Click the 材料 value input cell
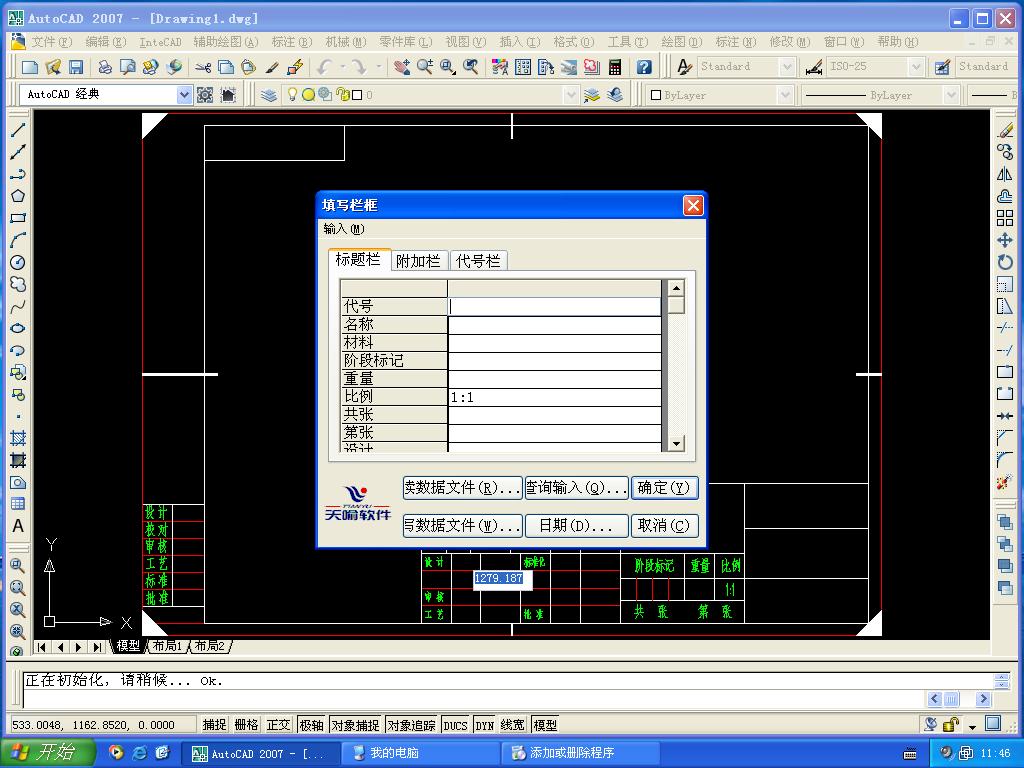The height and width of the screenshot is (768, 1024). [554, 343]
